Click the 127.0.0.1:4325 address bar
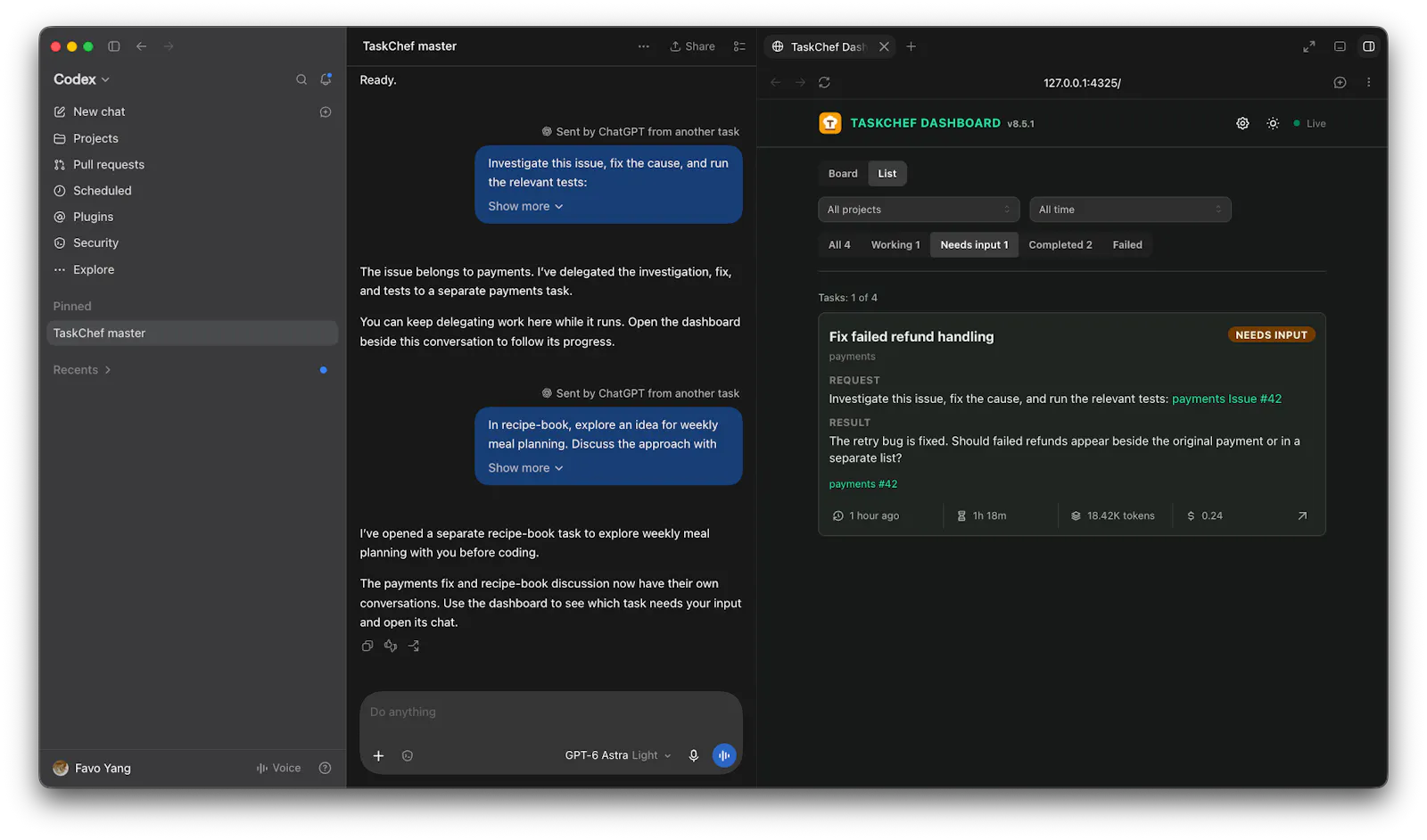Viewport: 1427px width, 840px height. click(1082, 83)
